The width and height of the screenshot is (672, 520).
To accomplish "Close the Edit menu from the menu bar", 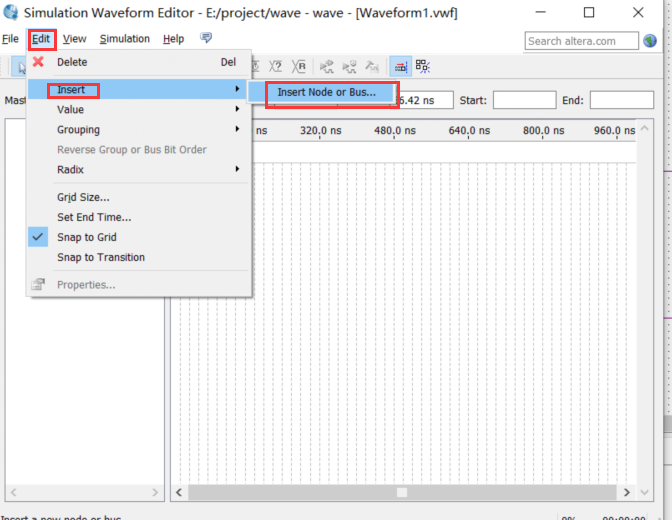I will (41, 39).
